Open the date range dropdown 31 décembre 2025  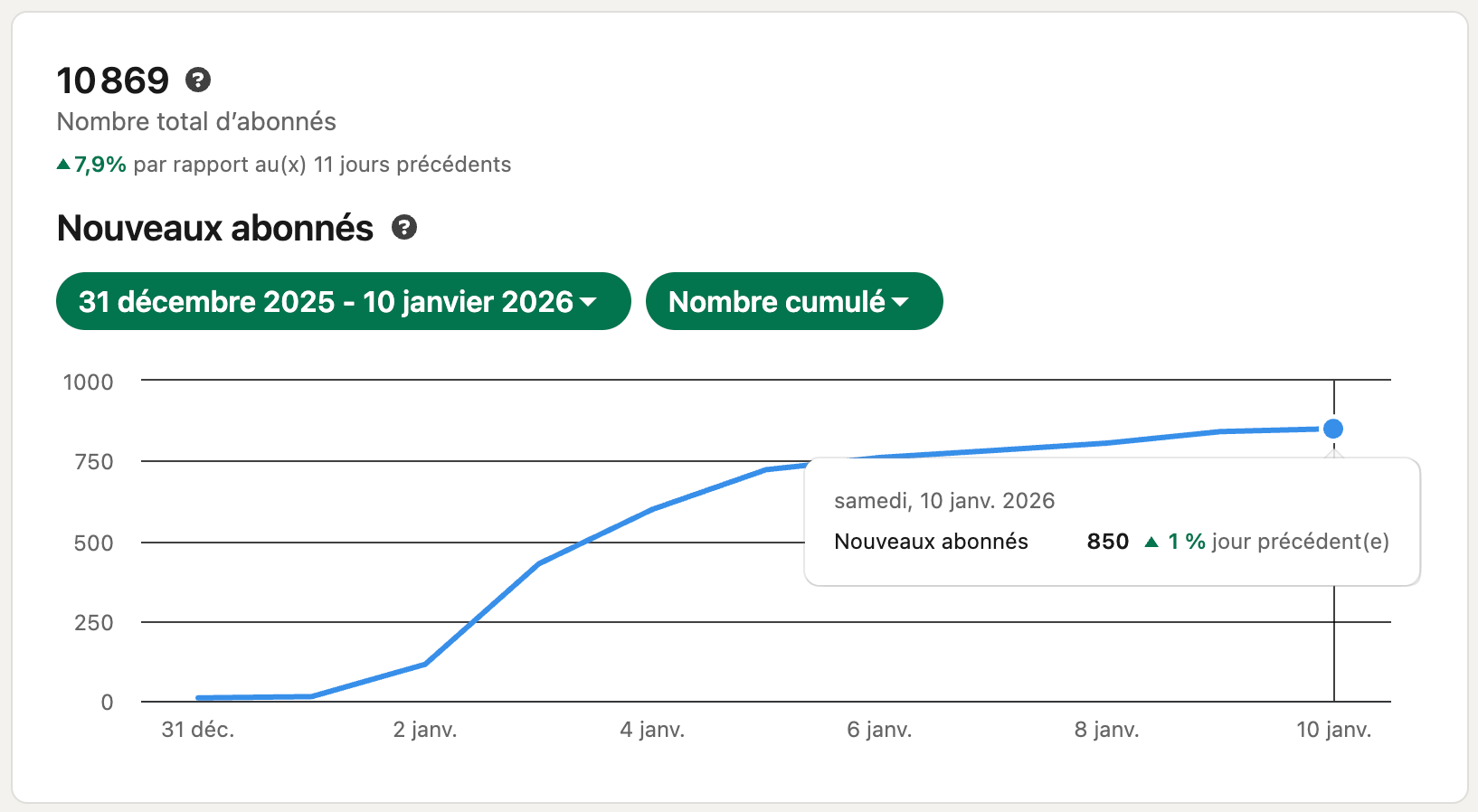[343, 301]
